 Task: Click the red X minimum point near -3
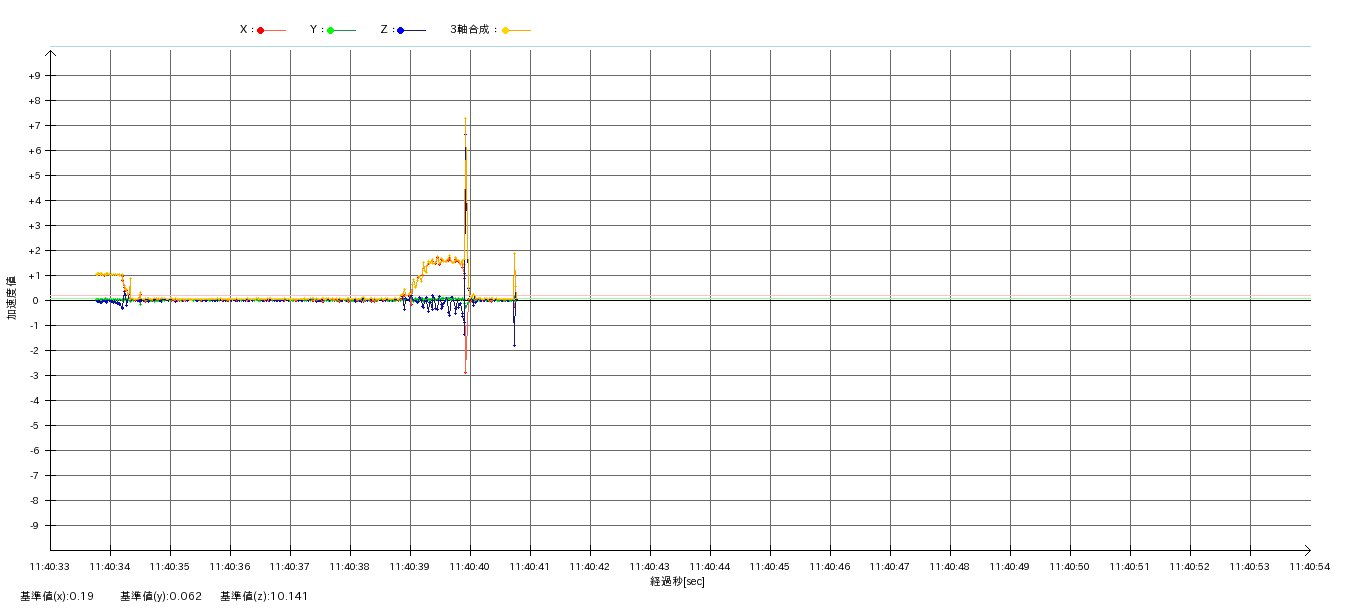tap(465, 373)
